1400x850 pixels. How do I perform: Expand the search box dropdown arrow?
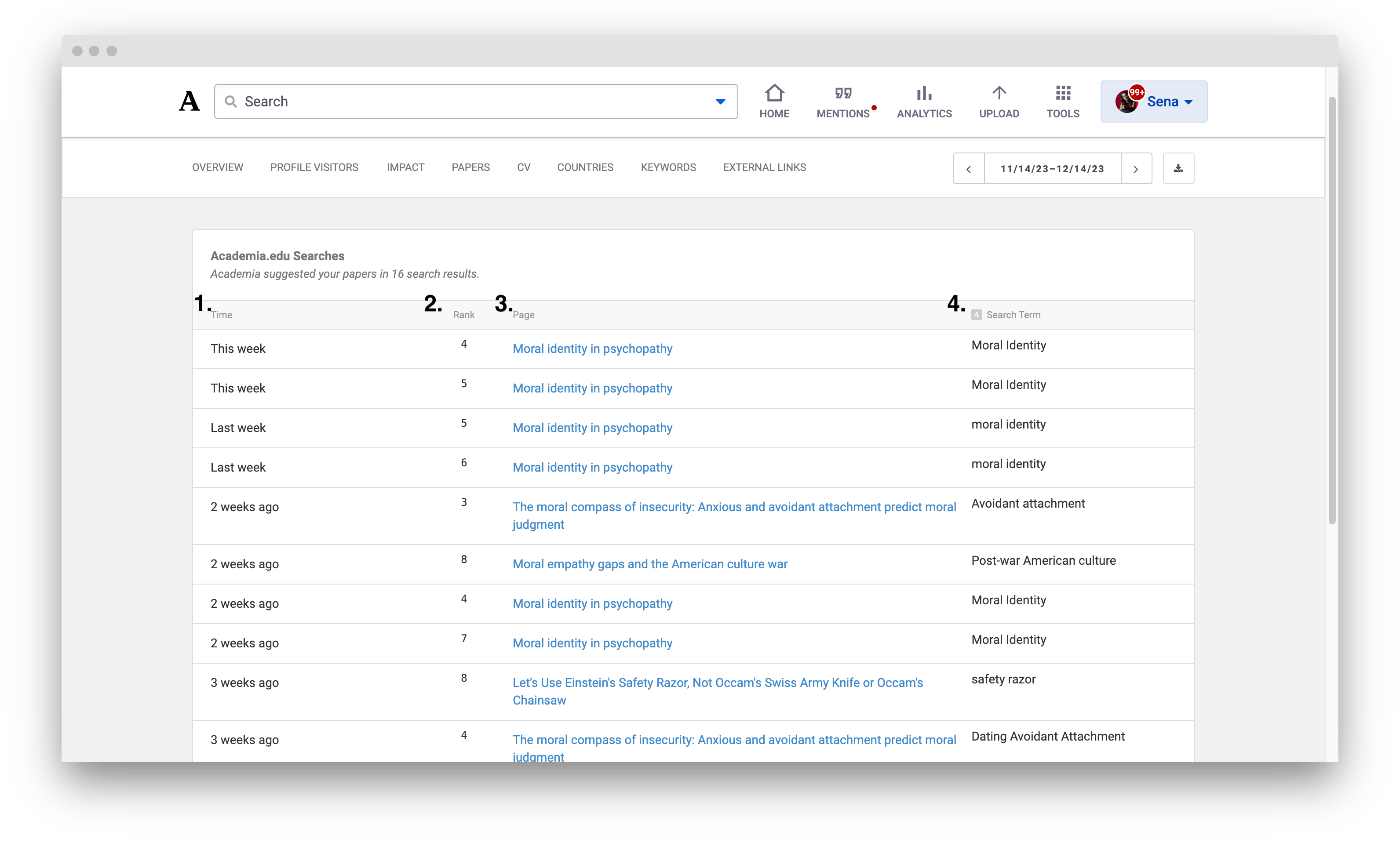coord(720,102)
